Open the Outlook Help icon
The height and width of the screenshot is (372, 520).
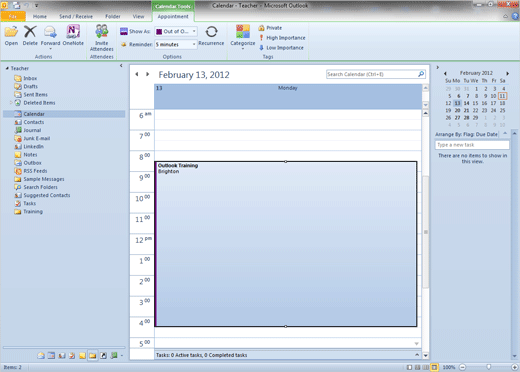pos(515,16)
